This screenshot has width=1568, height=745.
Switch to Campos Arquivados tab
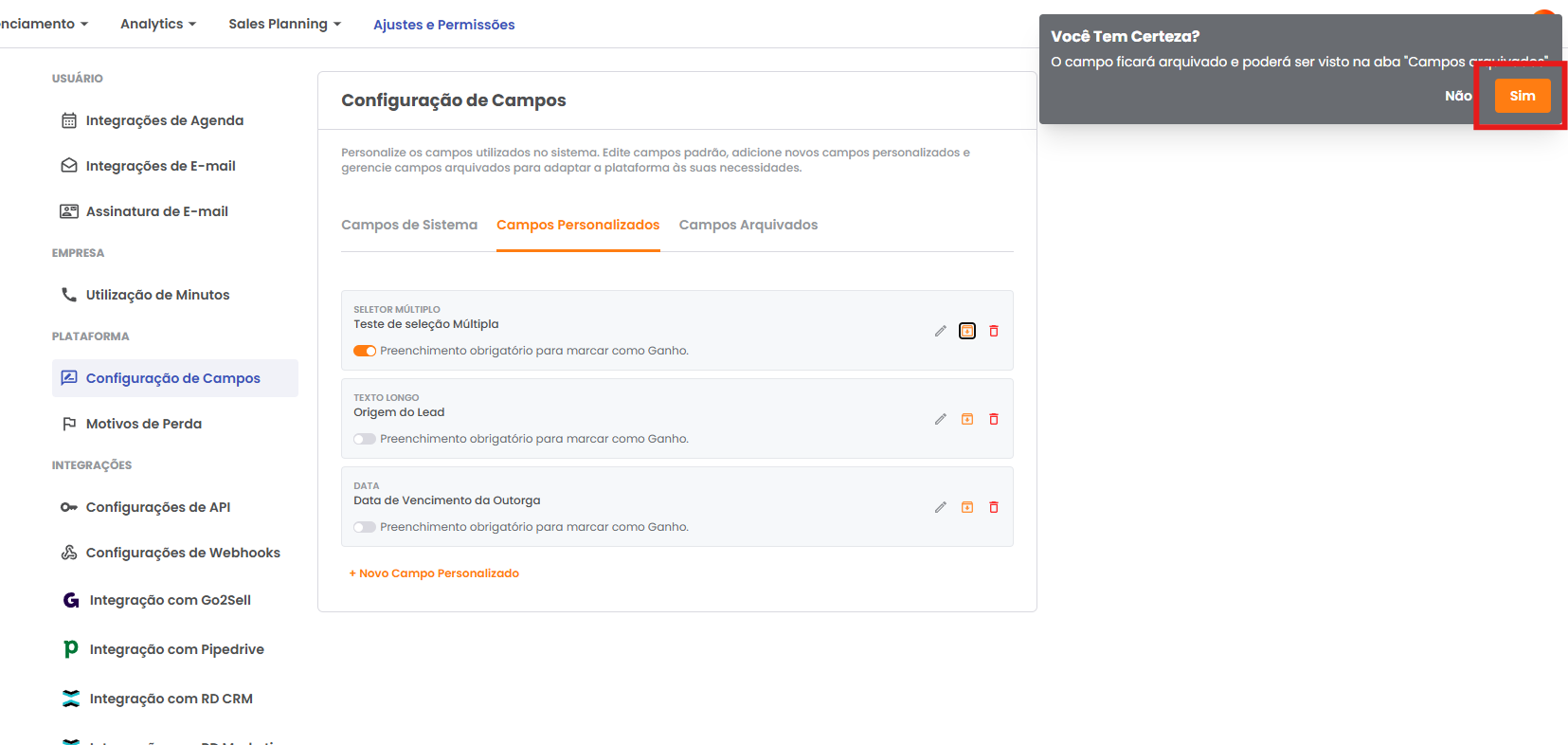pos(748,225)
